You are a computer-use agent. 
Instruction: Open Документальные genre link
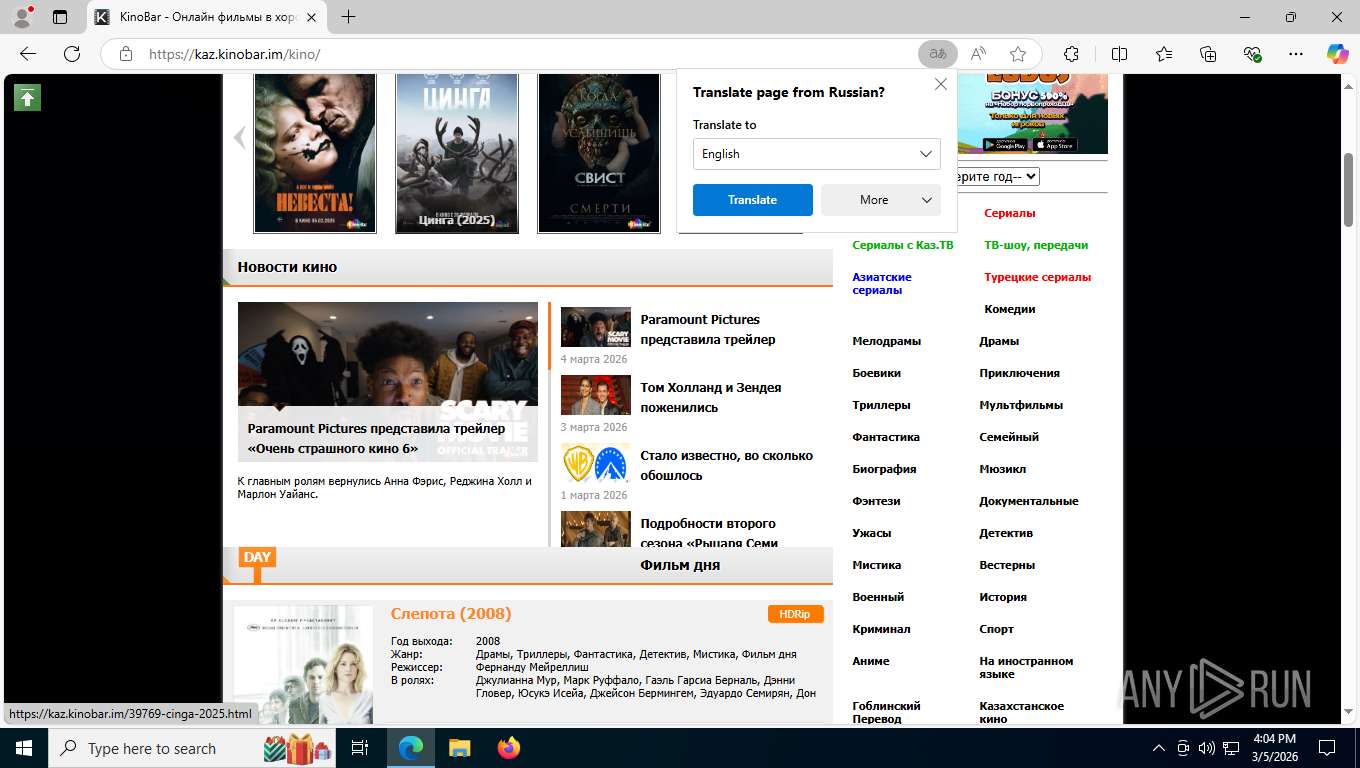coord(1029,501)
